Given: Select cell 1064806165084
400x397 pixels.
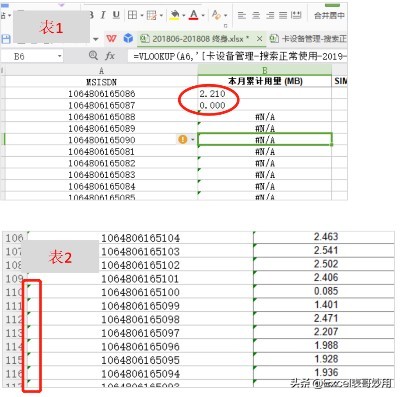Looking at the screenshot, I should click(101, 186).
